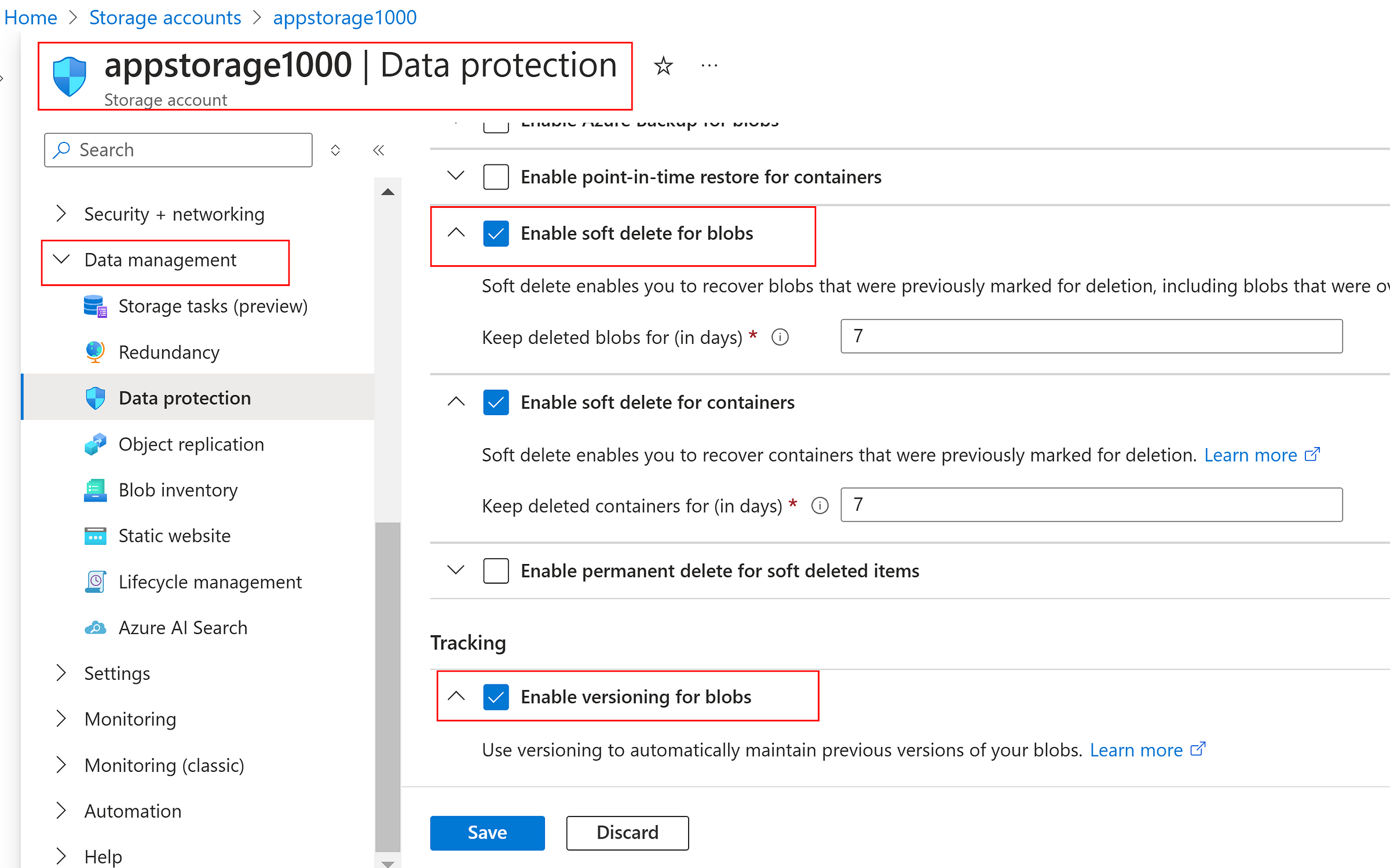The height and width of the screenshot is (868, 1390).
Task: Expand the Security + networking group
Action: tap(61, 213)
